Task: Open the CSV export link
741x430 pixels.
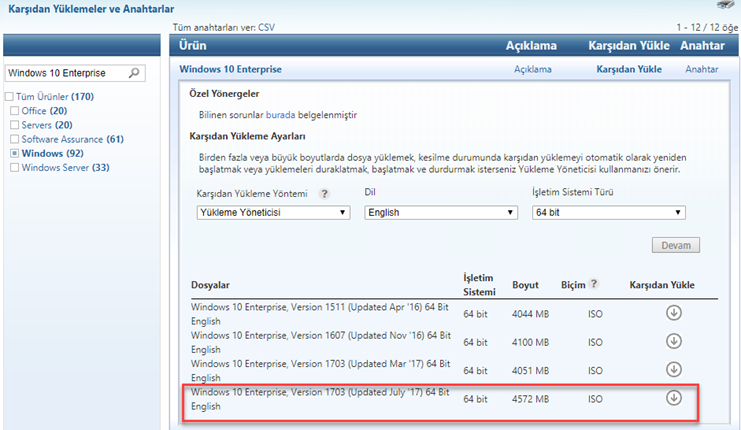Action: pyautogui.click(x=266, y=28)
